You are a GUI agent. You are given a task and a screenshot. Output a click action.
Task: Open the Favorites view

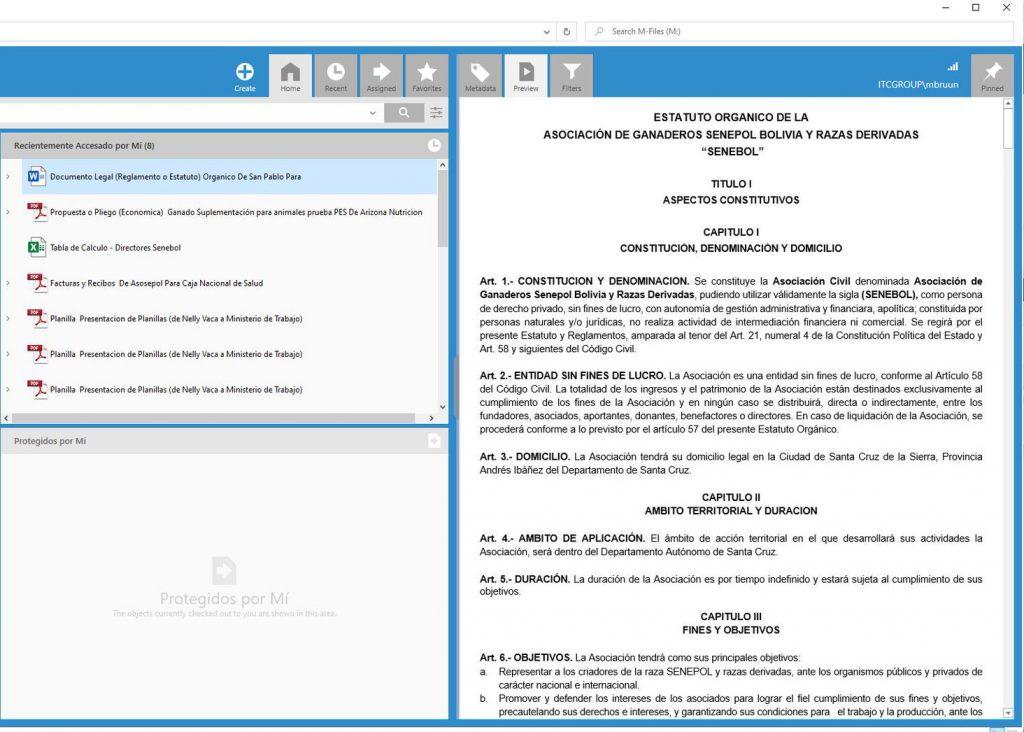point(427,76)
